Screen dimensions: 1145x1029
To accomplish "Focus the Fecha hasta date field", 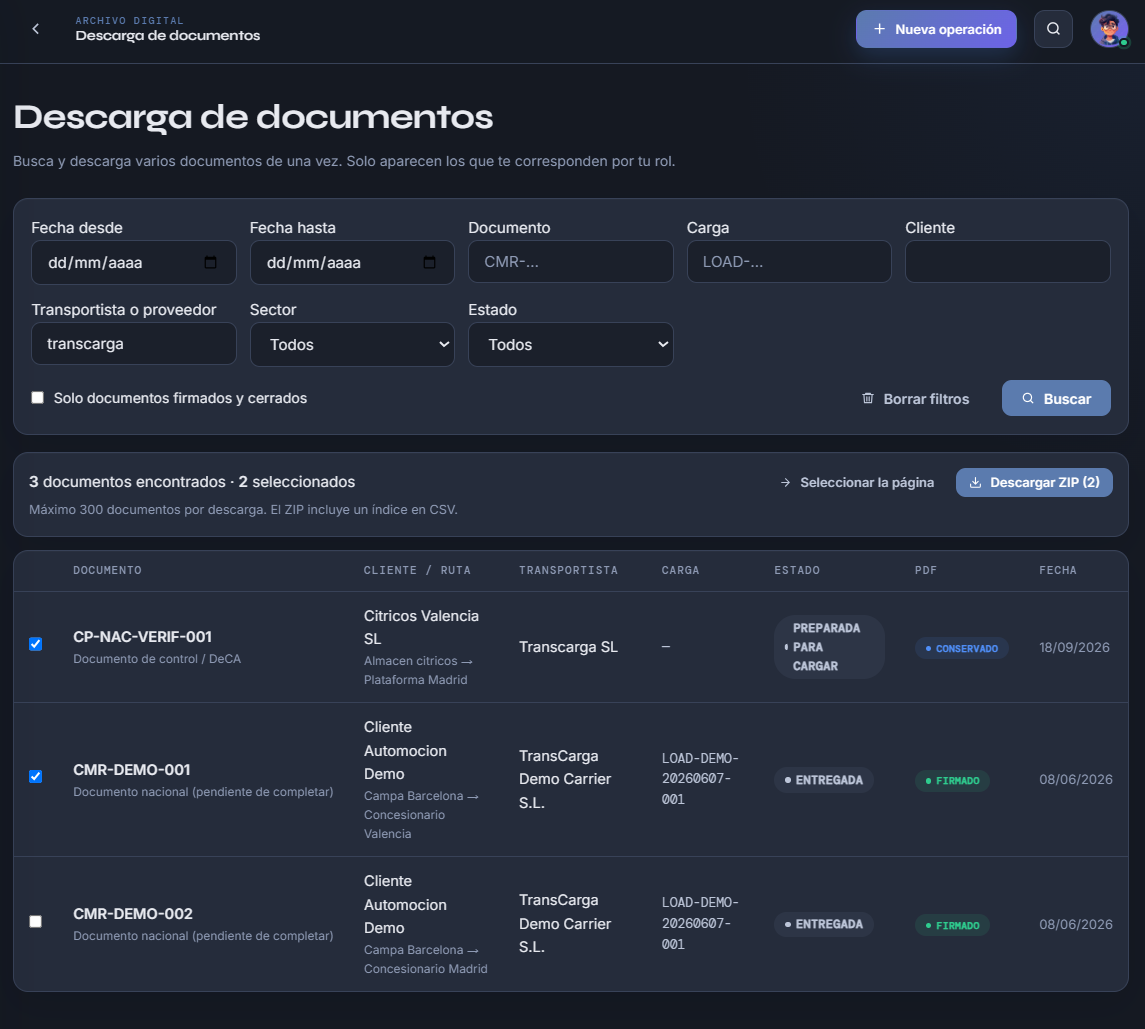I will click(x=352, y=262).
